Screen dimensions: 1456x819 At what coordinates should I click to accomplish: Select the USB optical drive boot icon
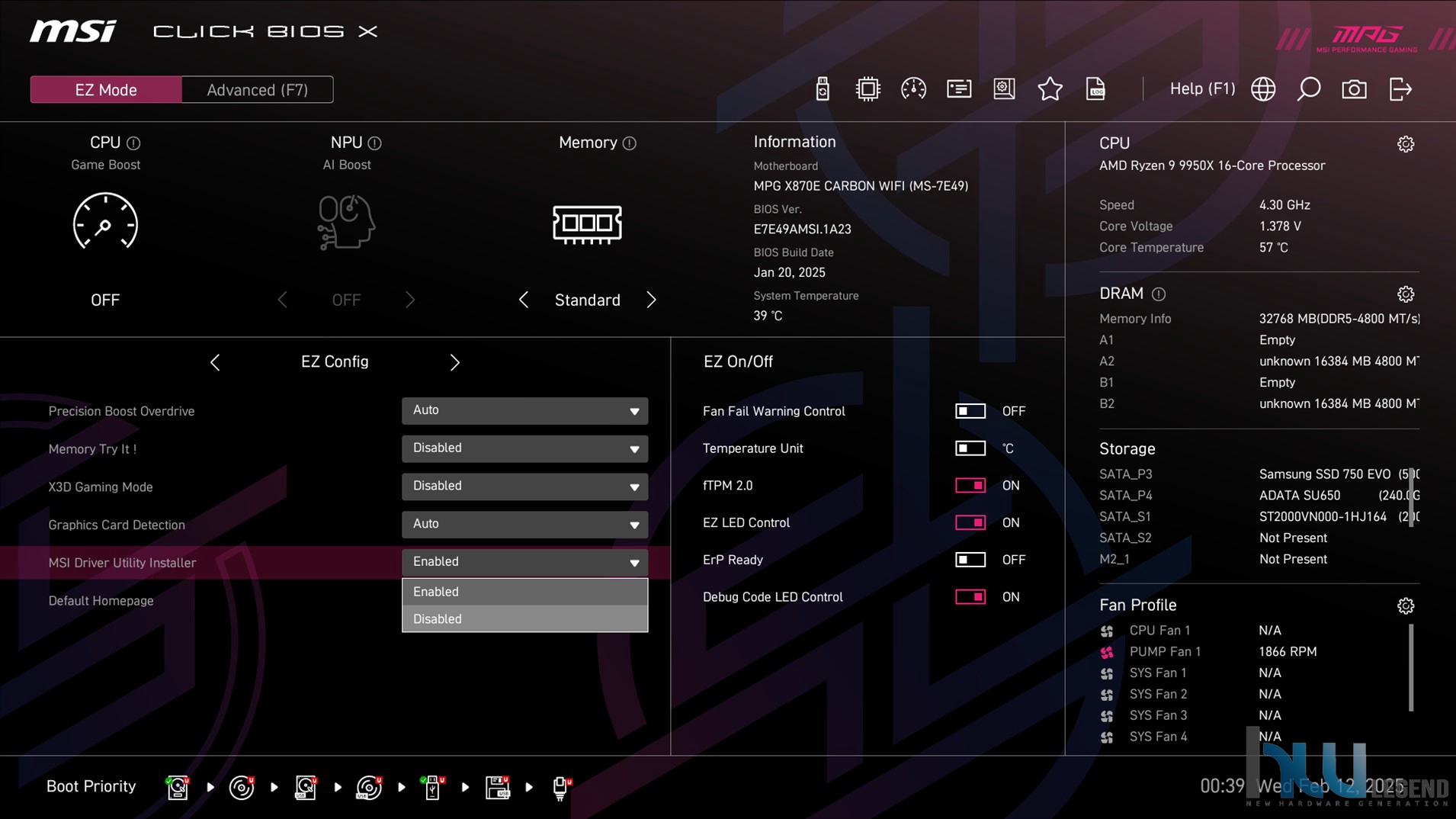370,787
